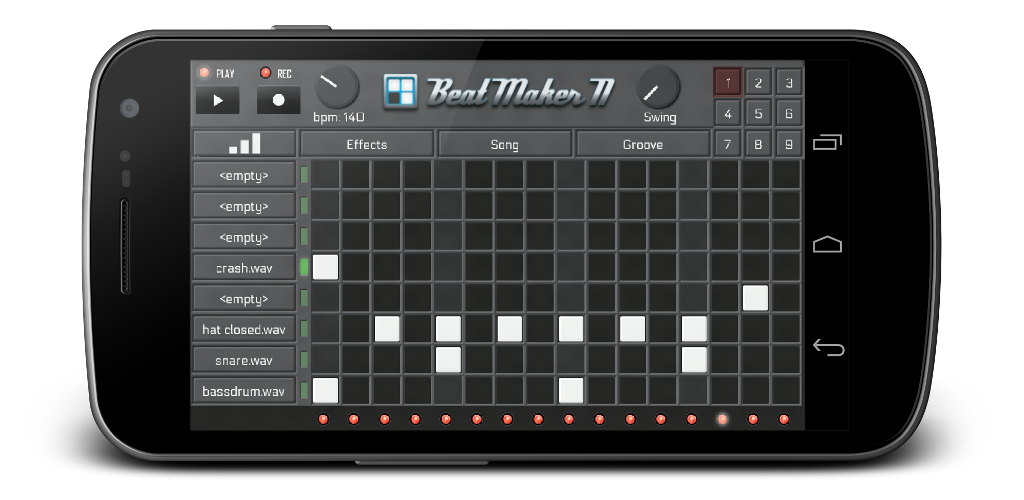Turn off crash.wav step 1
1024x500 pixels.
[325, 268]
